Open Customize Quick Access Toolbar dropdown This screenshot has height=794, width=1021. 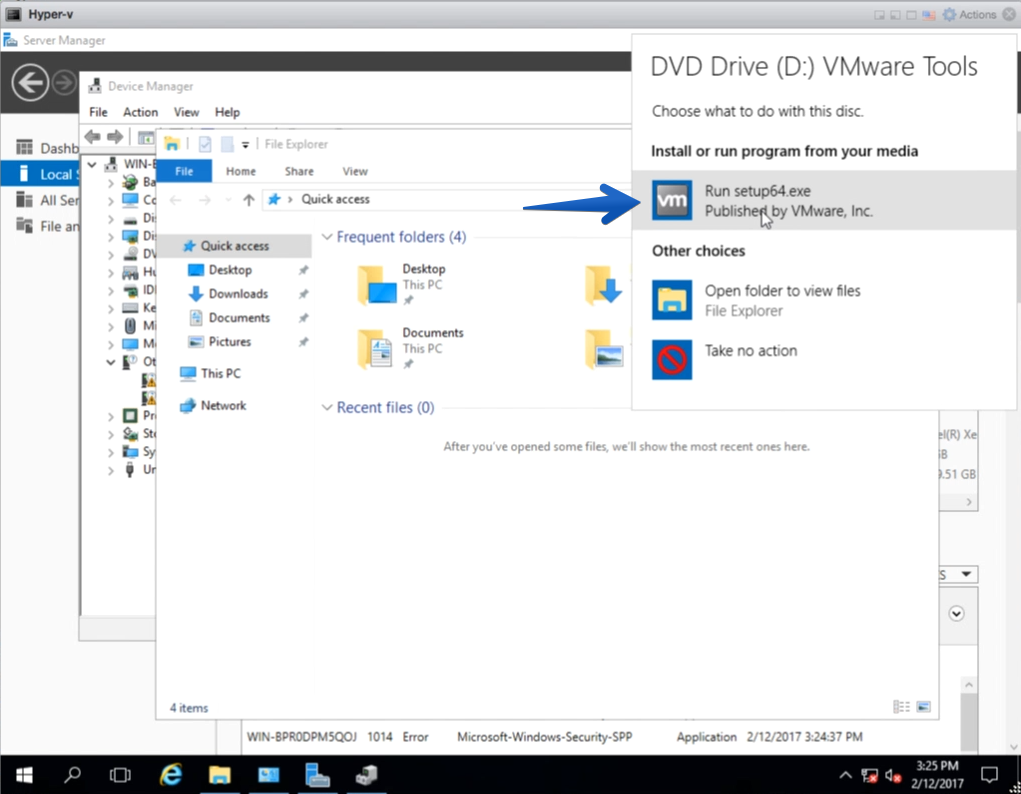pos(245,145)
